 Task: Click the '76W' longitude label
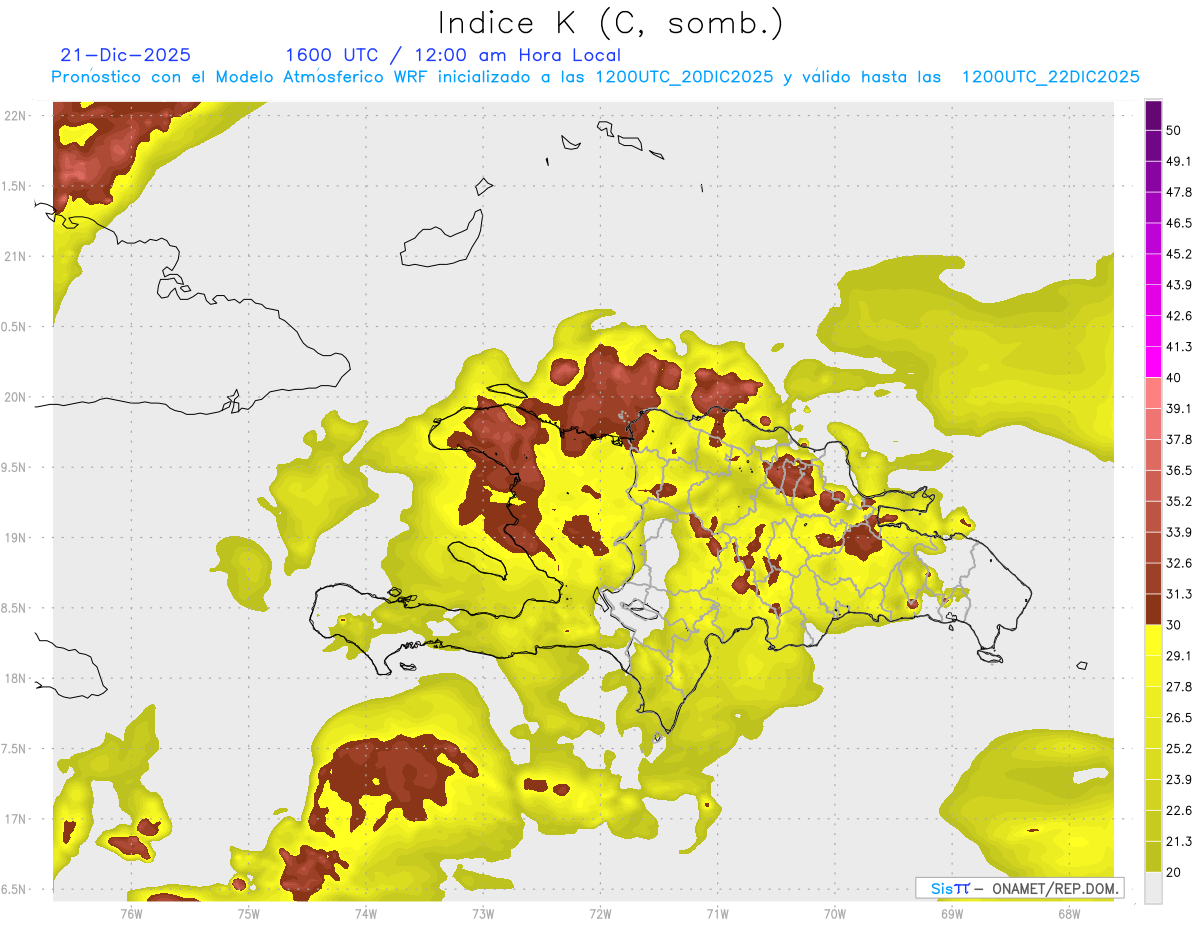(x=131, y=914)
